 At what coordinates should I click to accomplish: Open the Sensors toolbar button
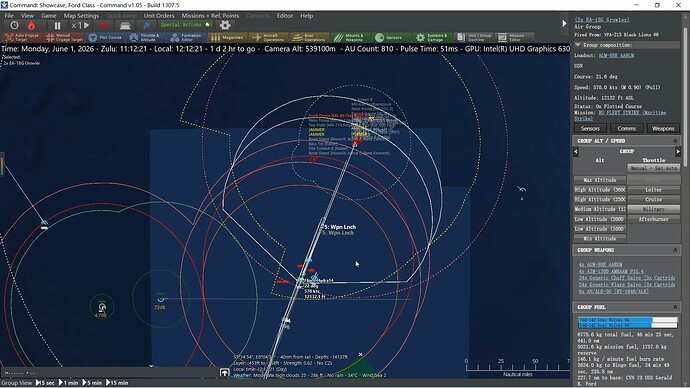tap(390, 38)
